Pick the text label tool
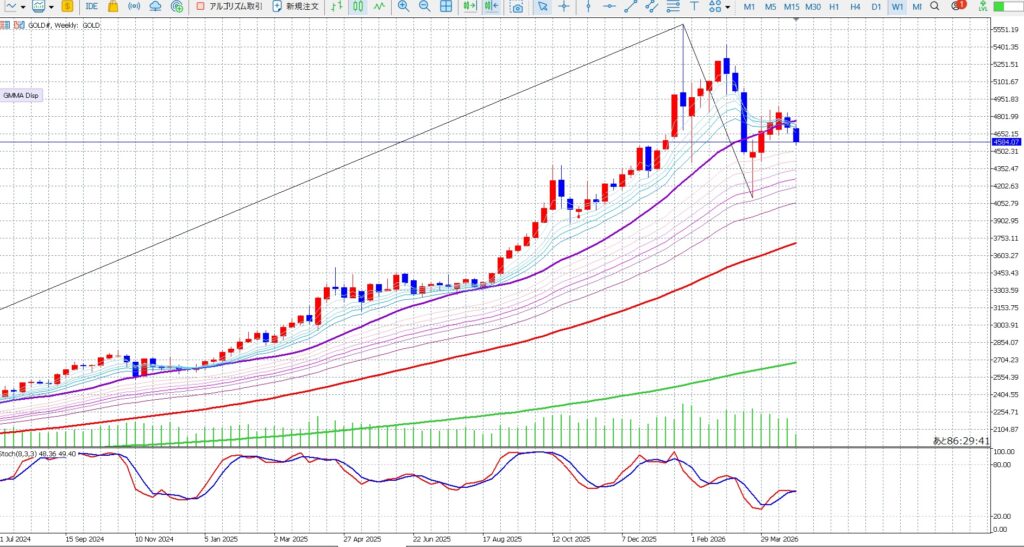1024x547 pixels. click(x=693, y=7)
